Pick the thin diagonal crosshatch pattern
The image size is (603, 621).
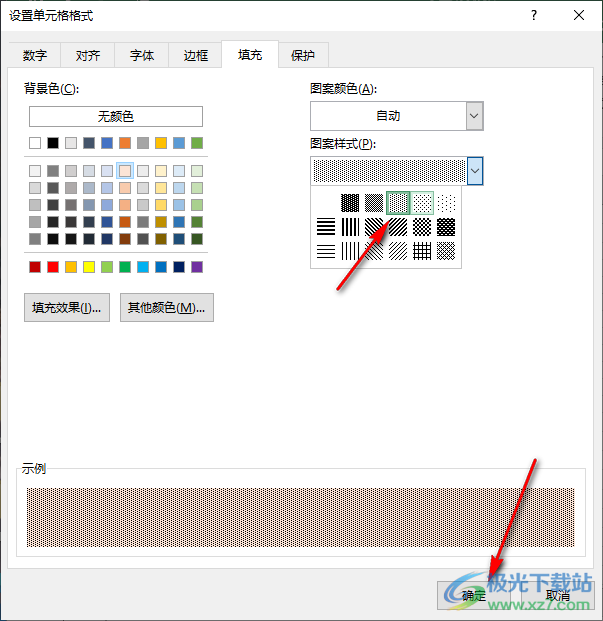click(446, 251)
